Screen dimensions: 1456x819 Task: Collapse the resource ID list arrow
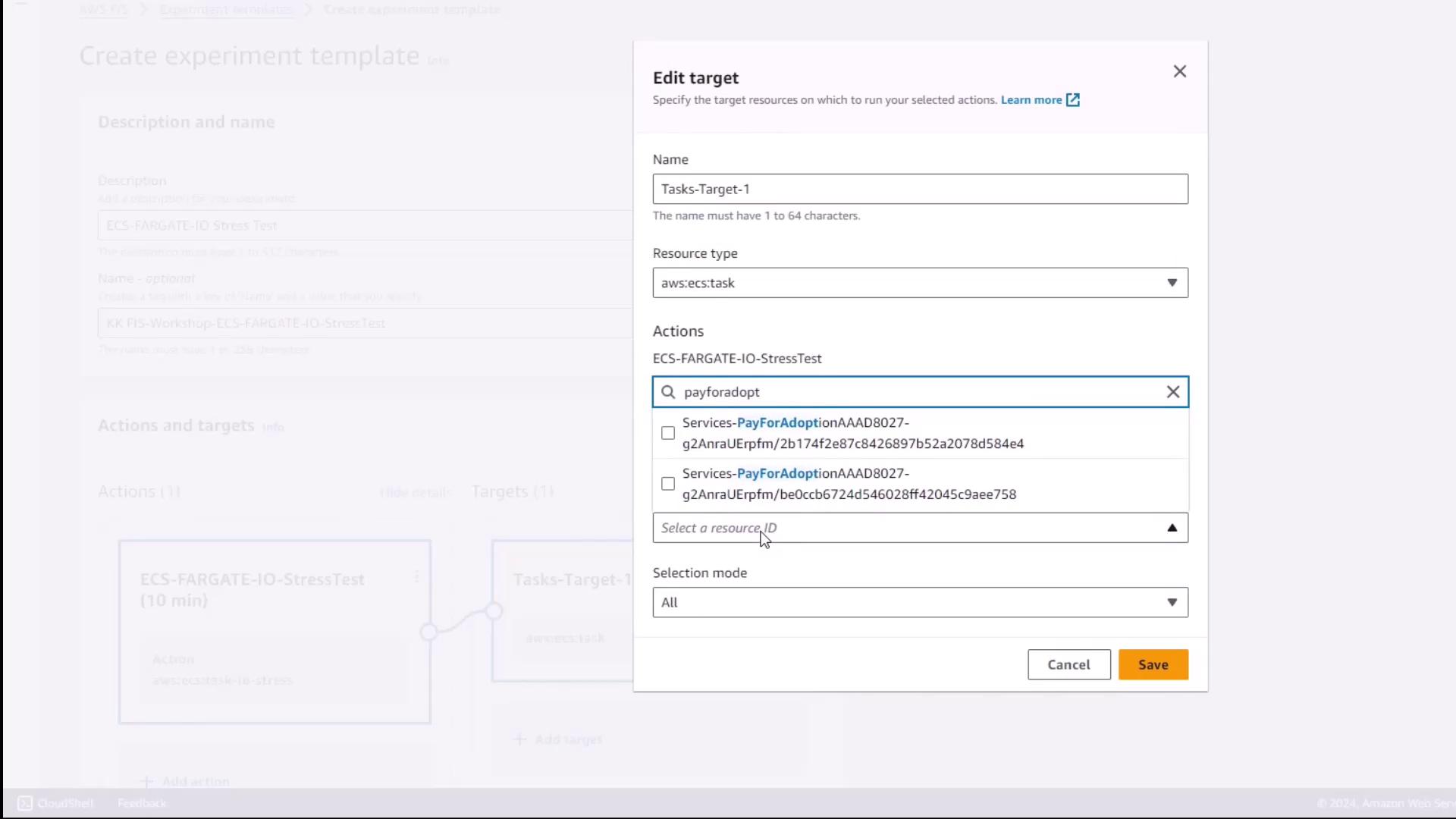1172,528
